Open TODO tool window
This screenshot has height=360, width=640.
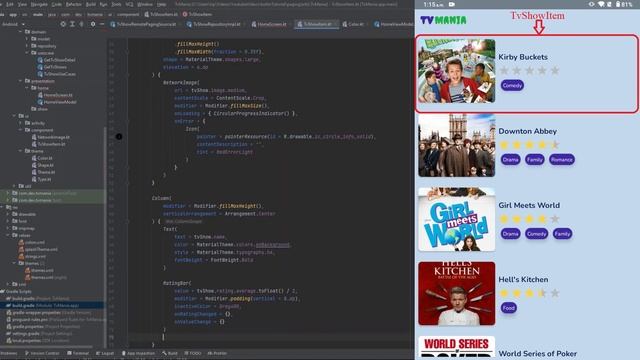point(193,353)
